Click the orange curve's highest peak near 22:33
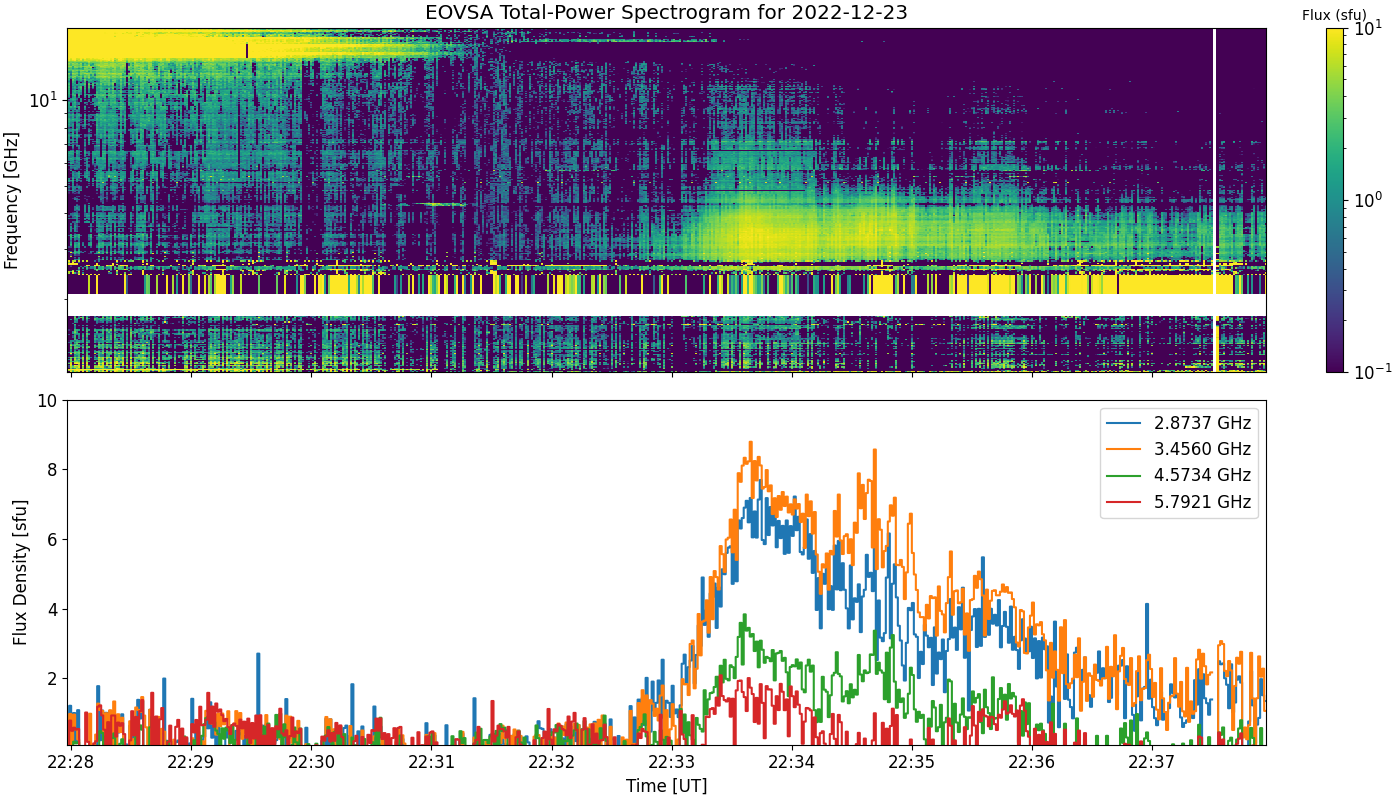The width and height of the screenshot is (1400, 800). coord(750,443)
